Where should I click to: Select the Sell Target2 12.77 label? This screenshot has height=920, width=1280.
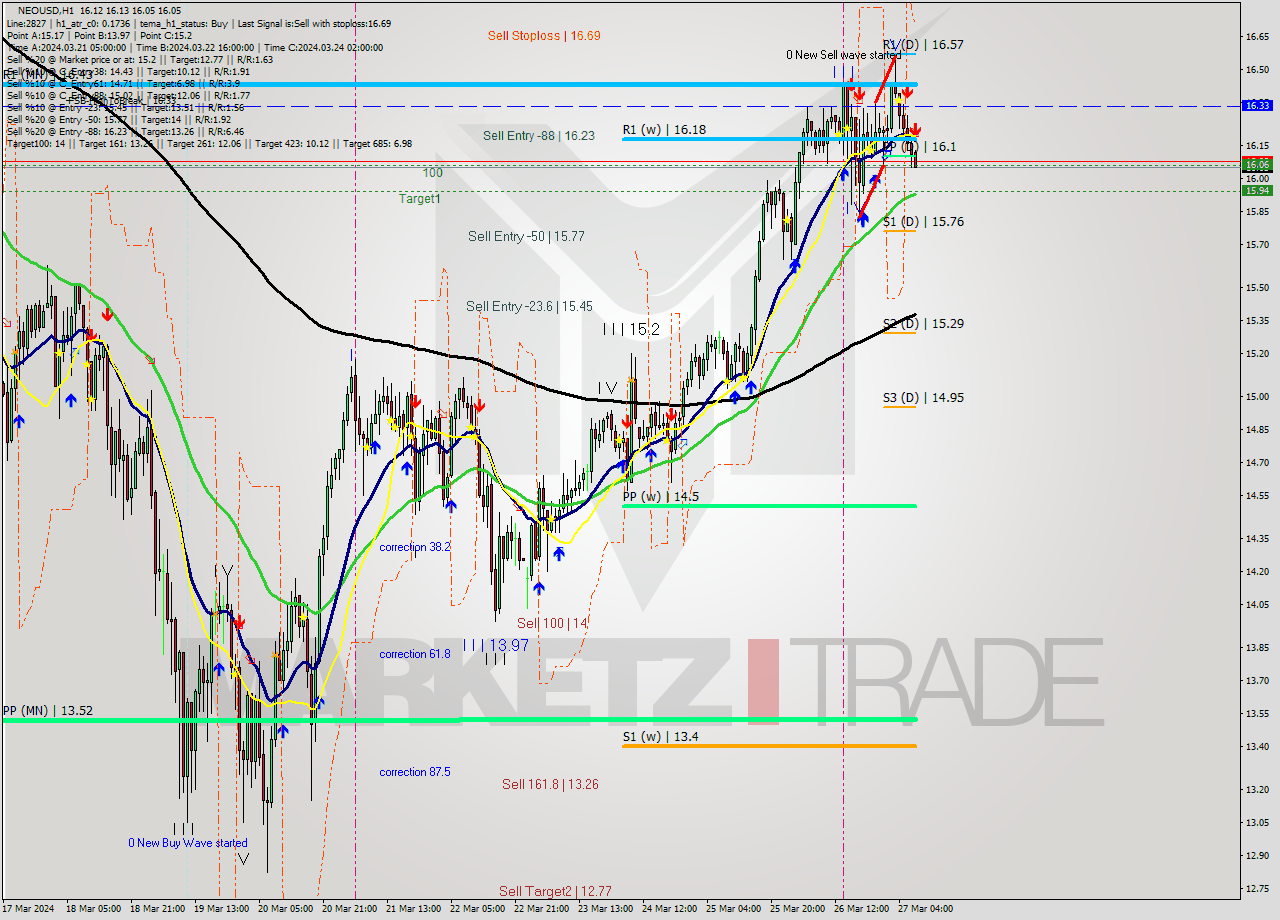[555, 891]
